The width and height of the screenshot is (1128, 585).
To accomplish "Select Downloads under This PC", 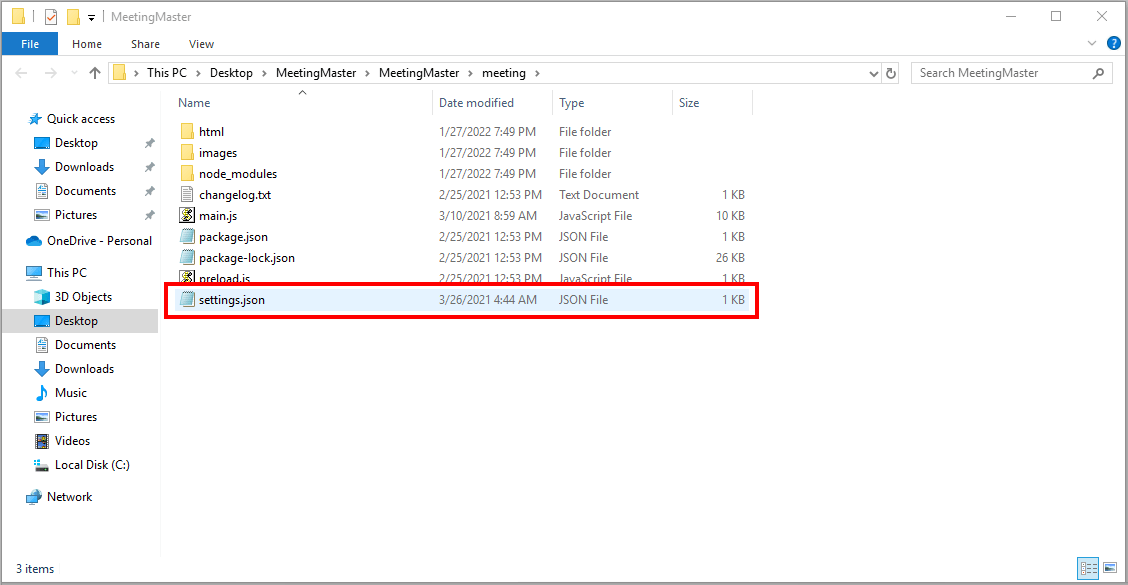I will (x=84, y=369).
